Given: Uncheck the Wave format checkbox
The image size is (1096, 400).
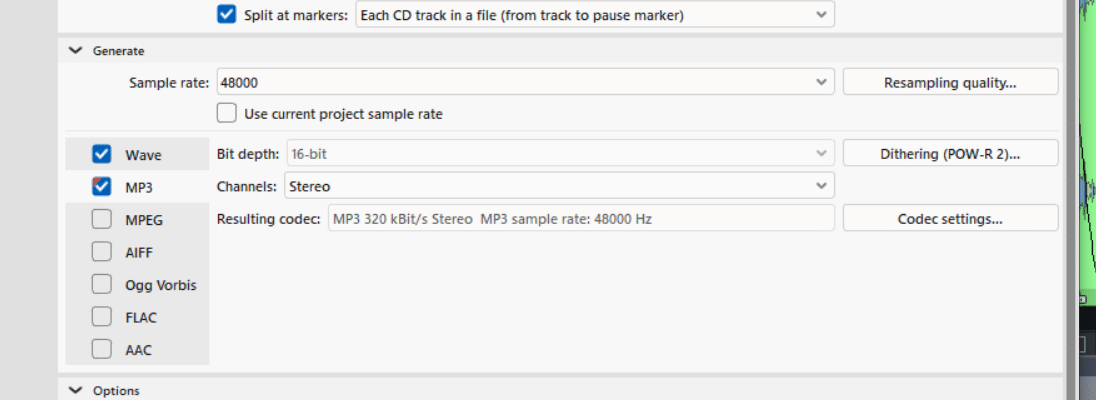Looking at the screenshot, I should click(101, 154).
